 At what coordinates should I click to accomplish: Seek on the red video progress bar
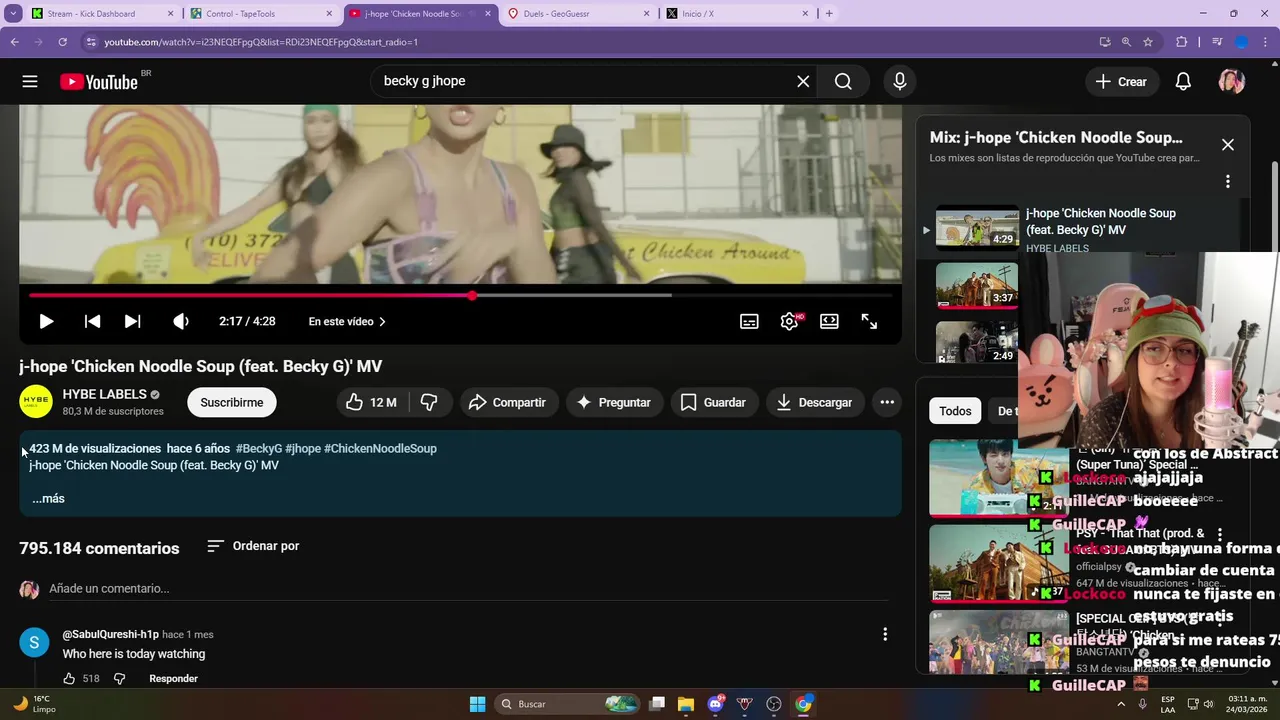coord(460,295)
